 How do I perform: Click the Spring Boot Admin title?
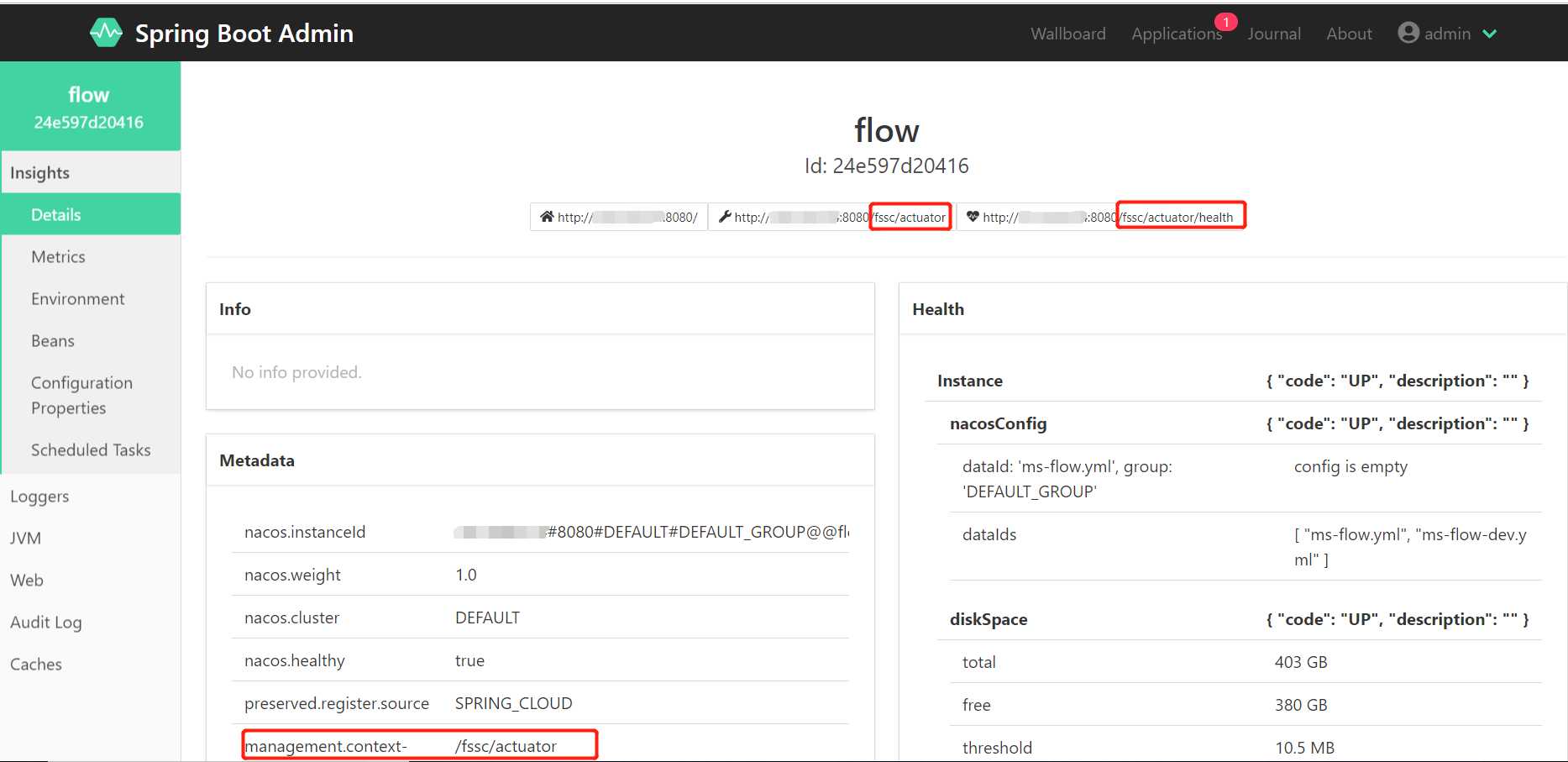coord(244,33)
